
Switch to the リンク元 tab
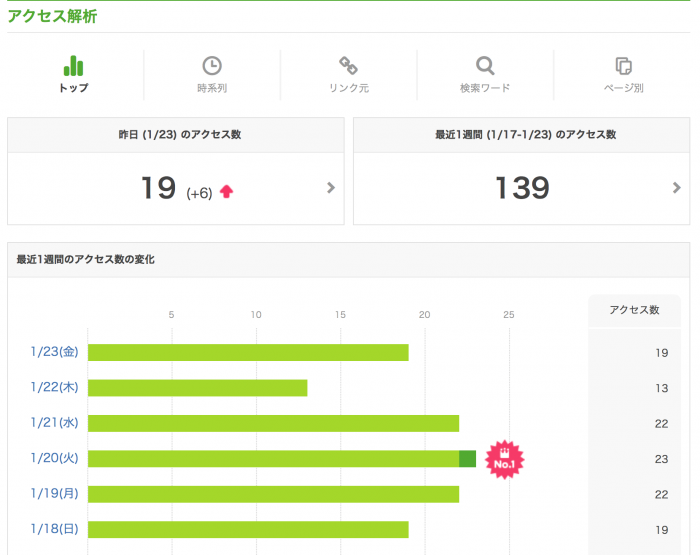click(349, 88)
